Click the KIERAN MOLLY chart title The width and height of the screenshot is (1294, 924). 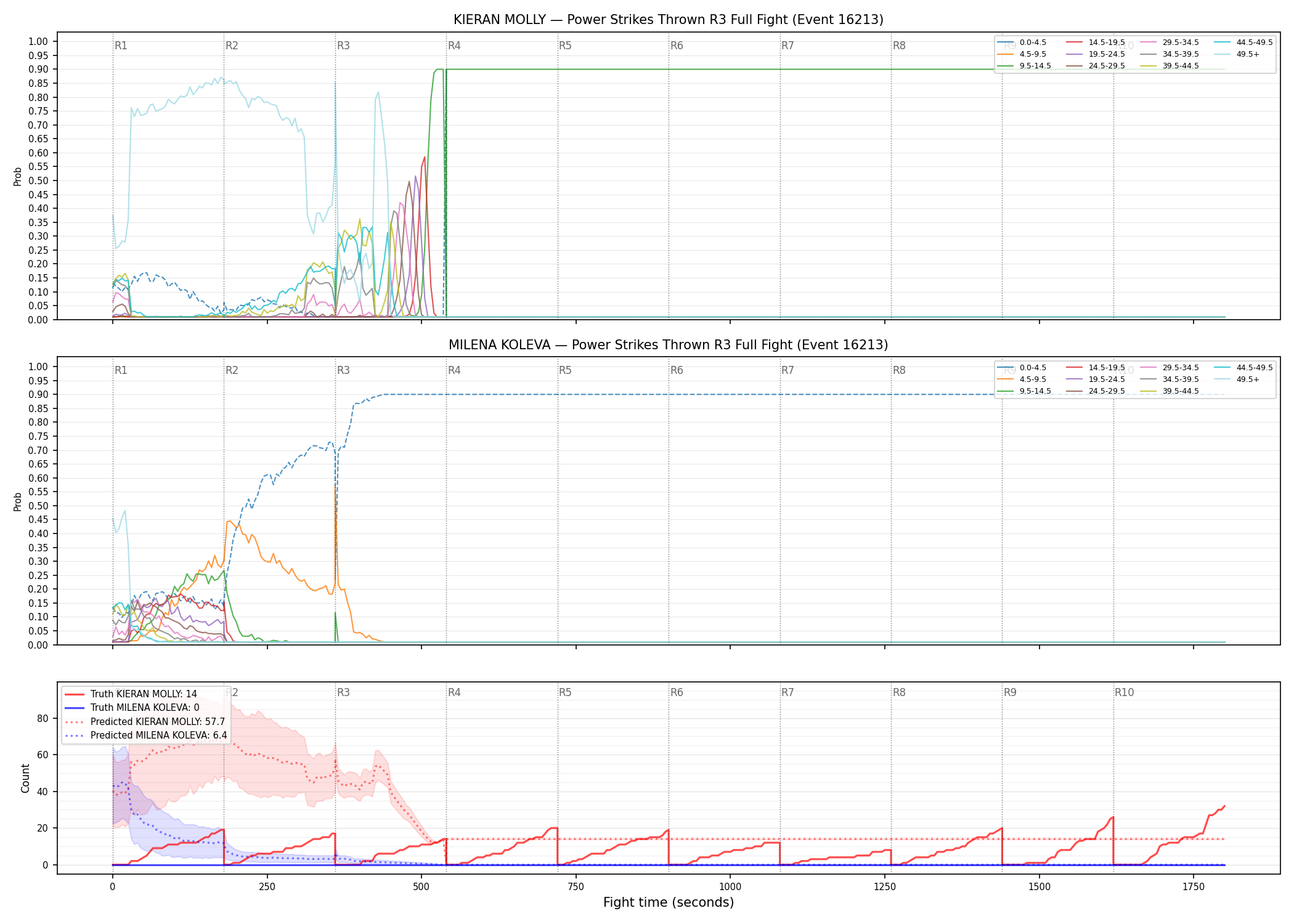pos(669,20)
